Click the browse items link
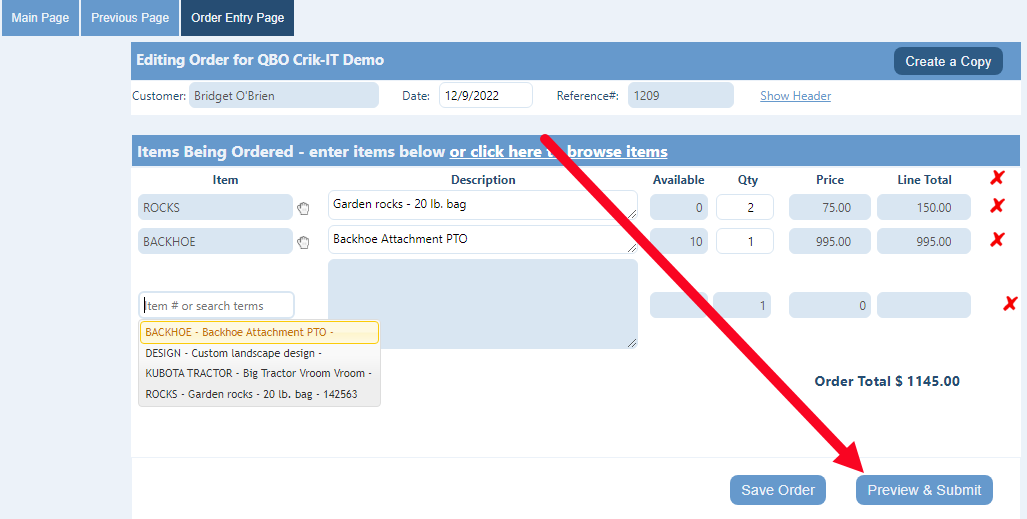The image size is (1027, 519). [x=558, y=152]
